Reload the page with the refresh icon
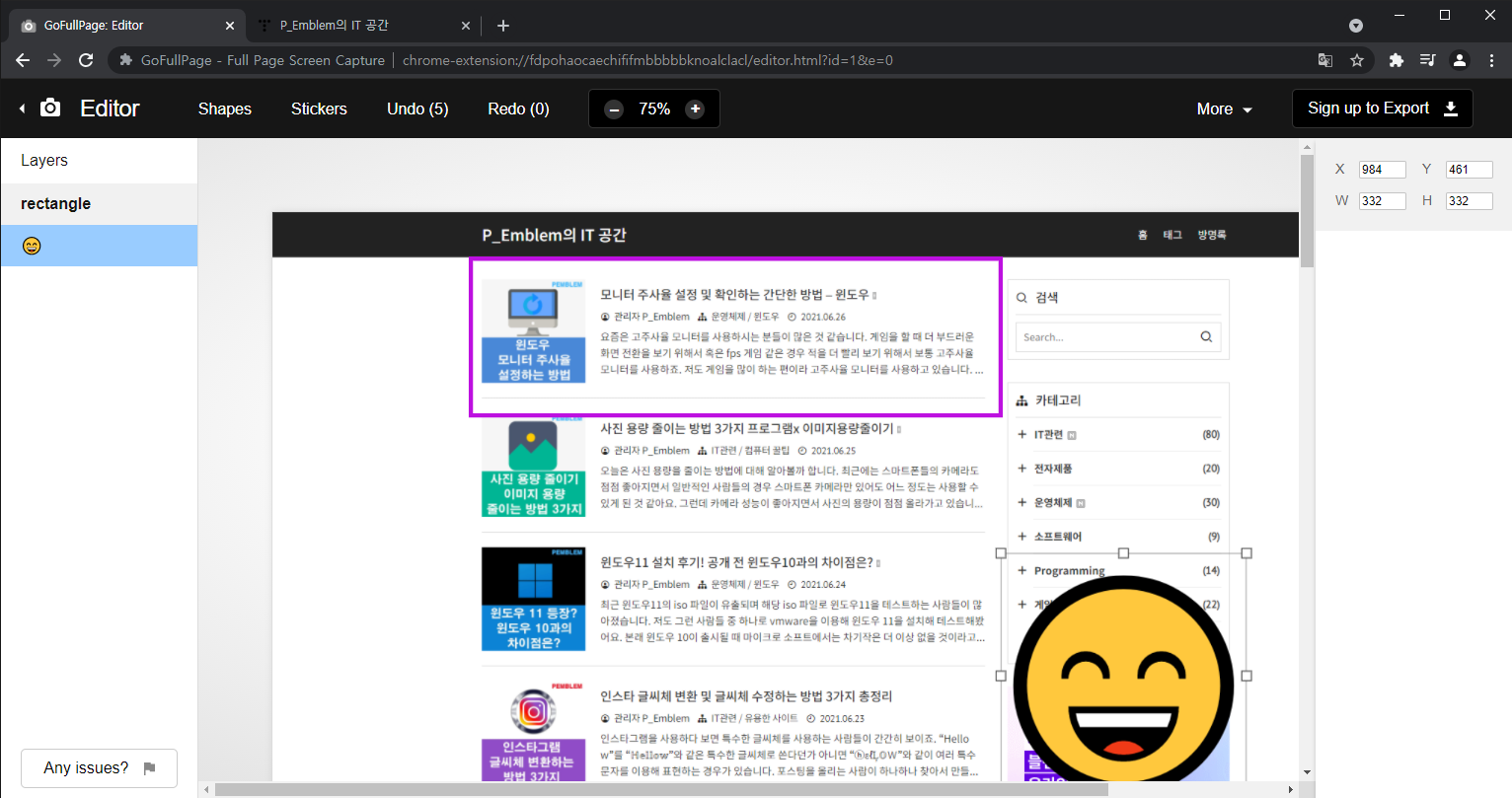Screen dimensions: 1512x798 (86, 59)
